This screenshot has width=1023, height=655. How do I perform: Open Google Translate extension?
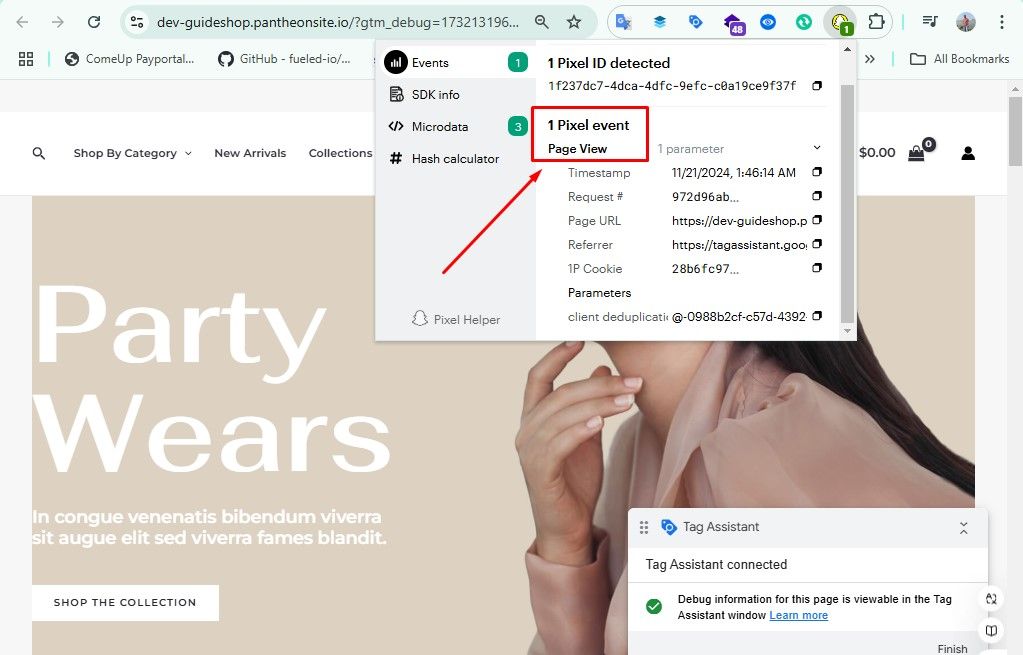click(624, 22)
